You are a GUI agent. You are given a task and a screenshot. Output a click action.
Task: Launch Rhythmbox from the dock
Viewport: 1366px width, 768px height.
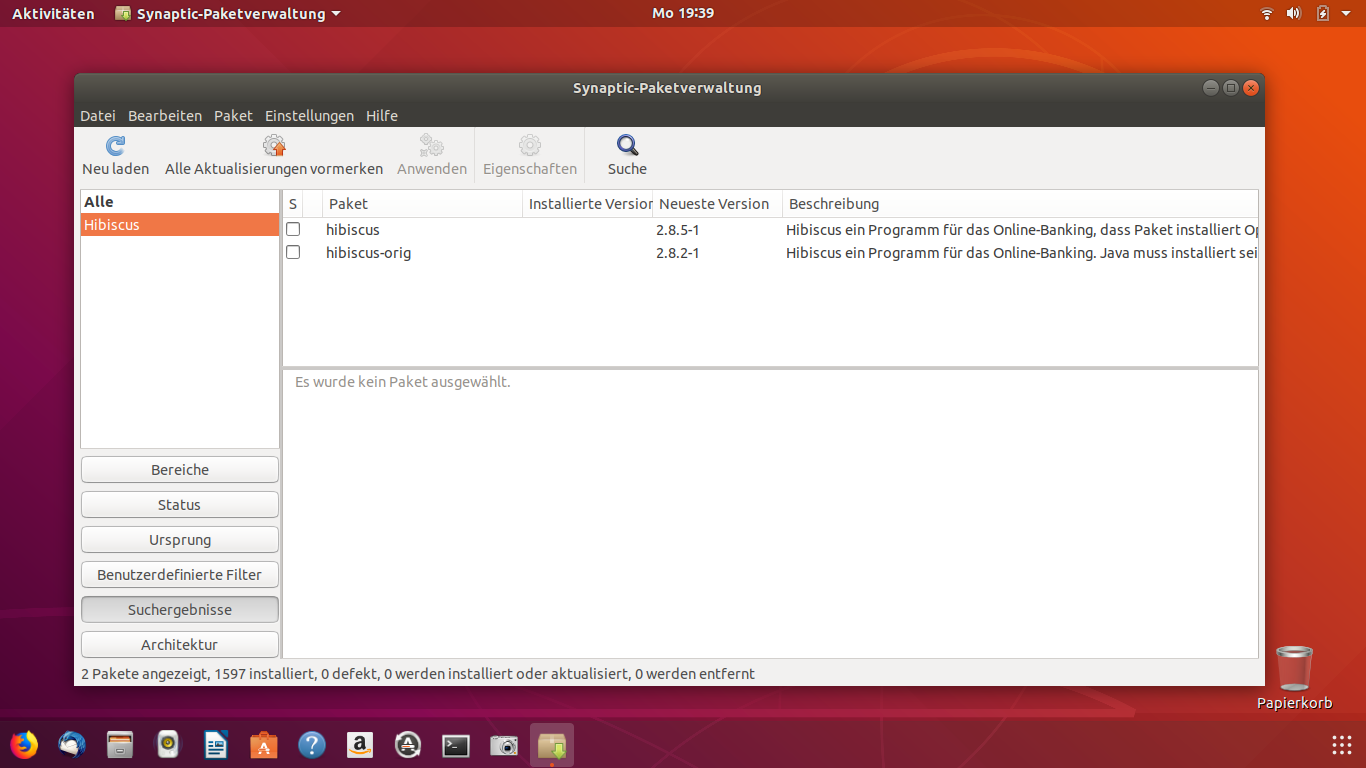click(x=168, y=745)
